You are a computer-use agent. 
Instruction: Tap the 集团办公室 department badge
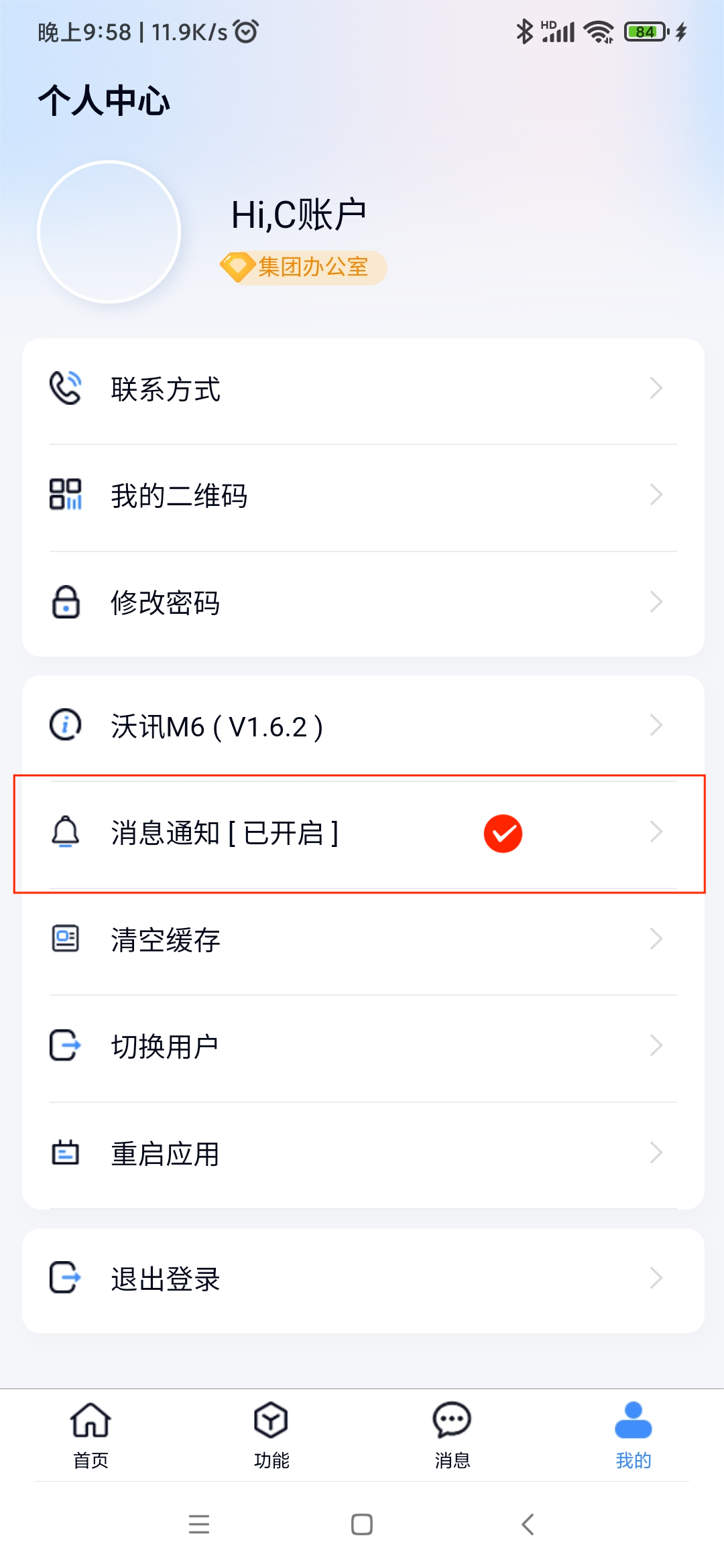[303, 267]
